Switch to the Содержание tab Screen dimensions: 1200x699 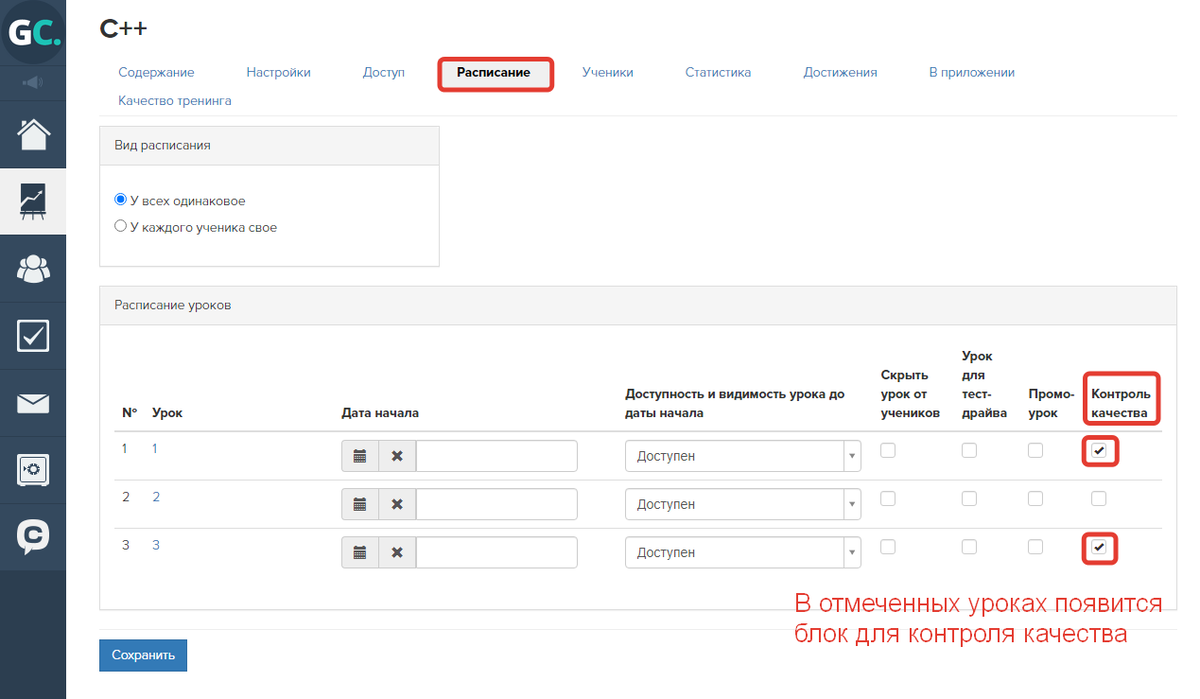156,72
